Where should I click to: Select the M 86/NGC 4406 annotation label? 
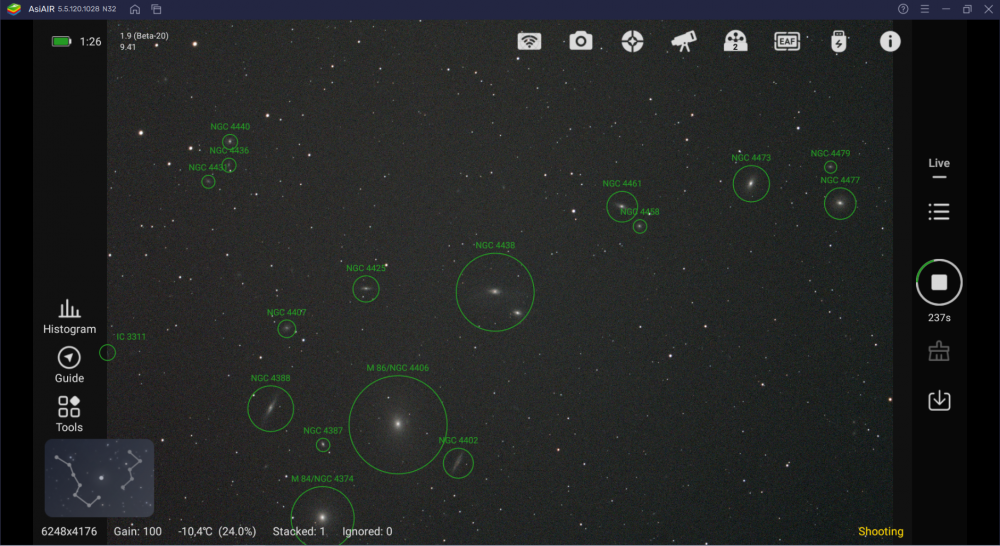click(397, 368)
